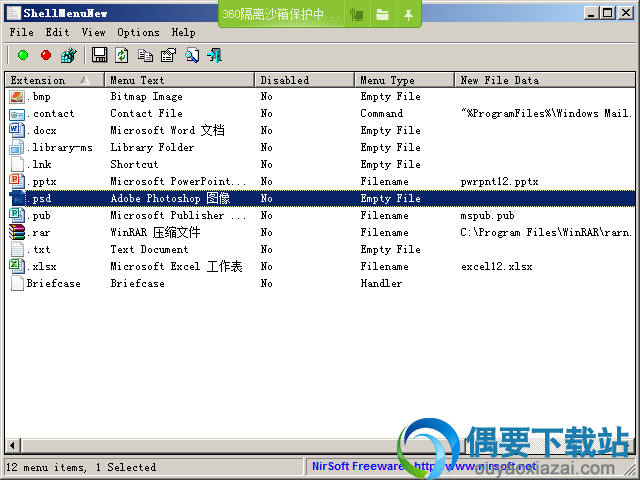Click the red Disable Selected Items icon
Image resolution: width=640 pixels, height=480 pixels.
coord(46,55)
